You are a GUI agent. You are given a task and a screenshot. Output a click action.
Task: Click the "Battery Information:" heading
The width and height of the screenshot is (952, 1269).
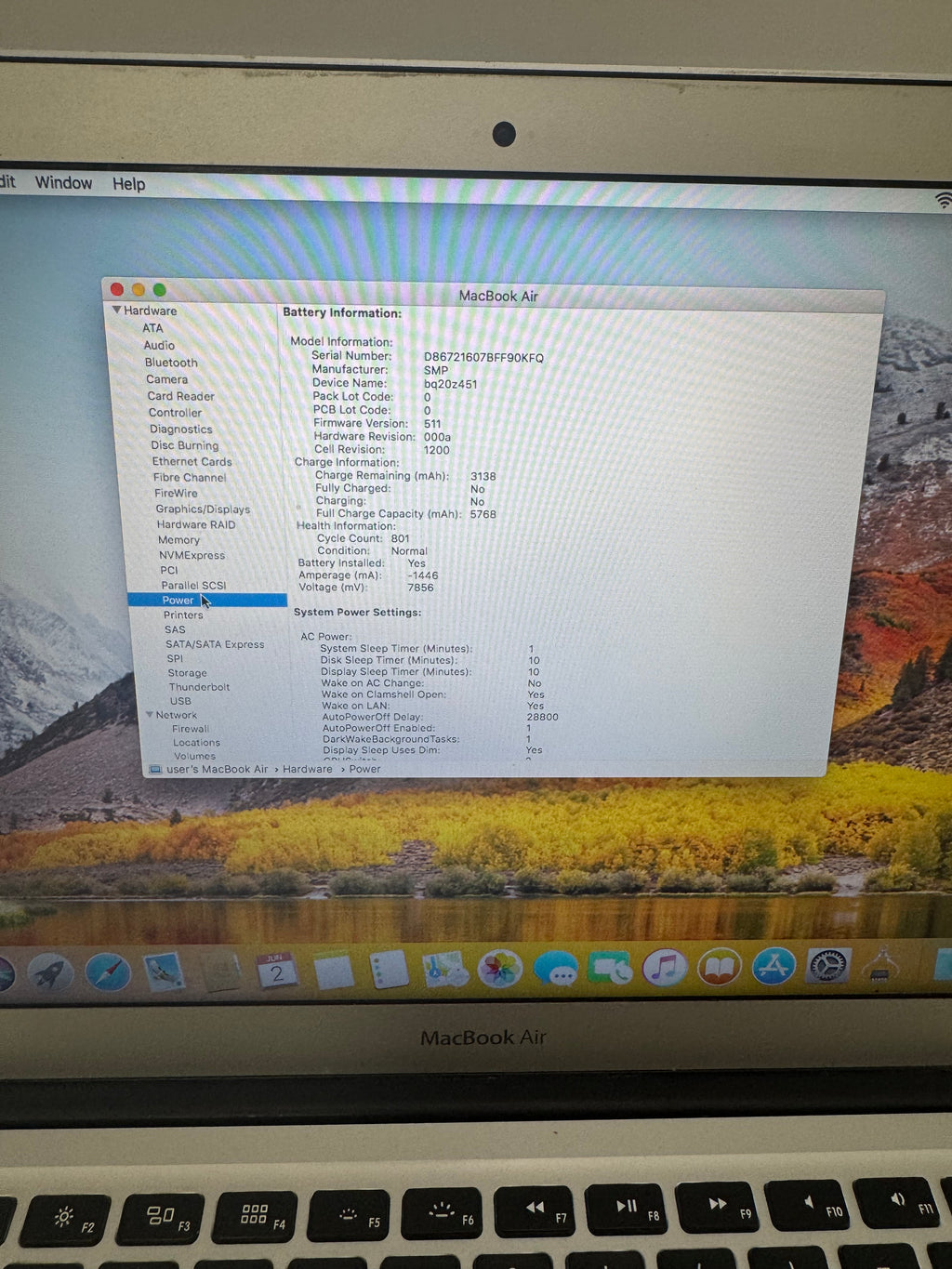(342, 312)
